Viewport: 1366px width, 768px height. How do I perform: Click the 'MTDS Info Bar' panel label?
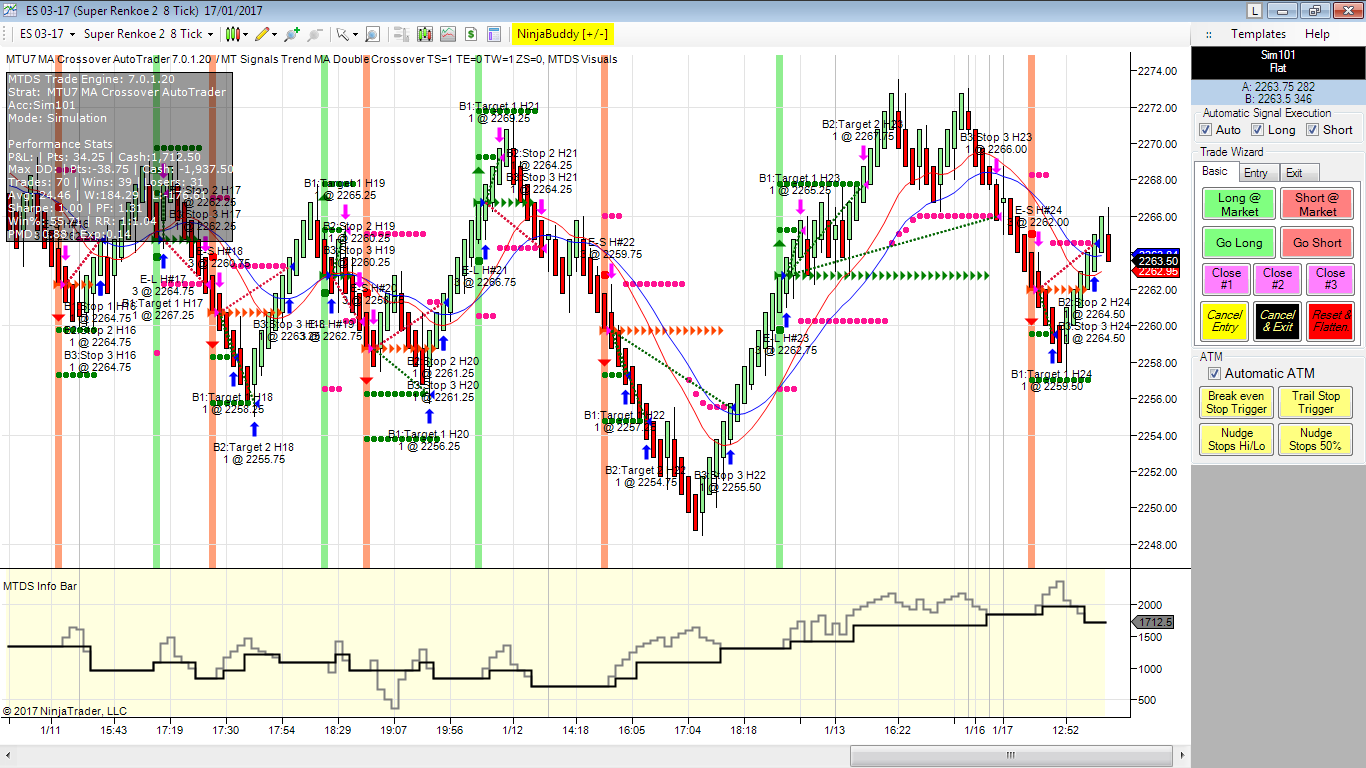coord(41,586)
